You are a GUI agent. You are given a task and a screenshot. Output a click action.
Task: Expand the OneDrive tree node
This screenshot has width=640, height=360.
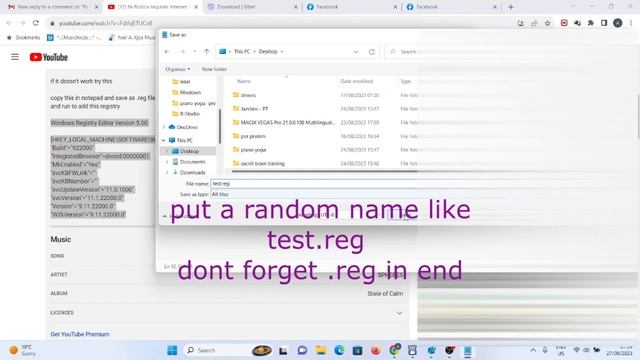[164, 127]
